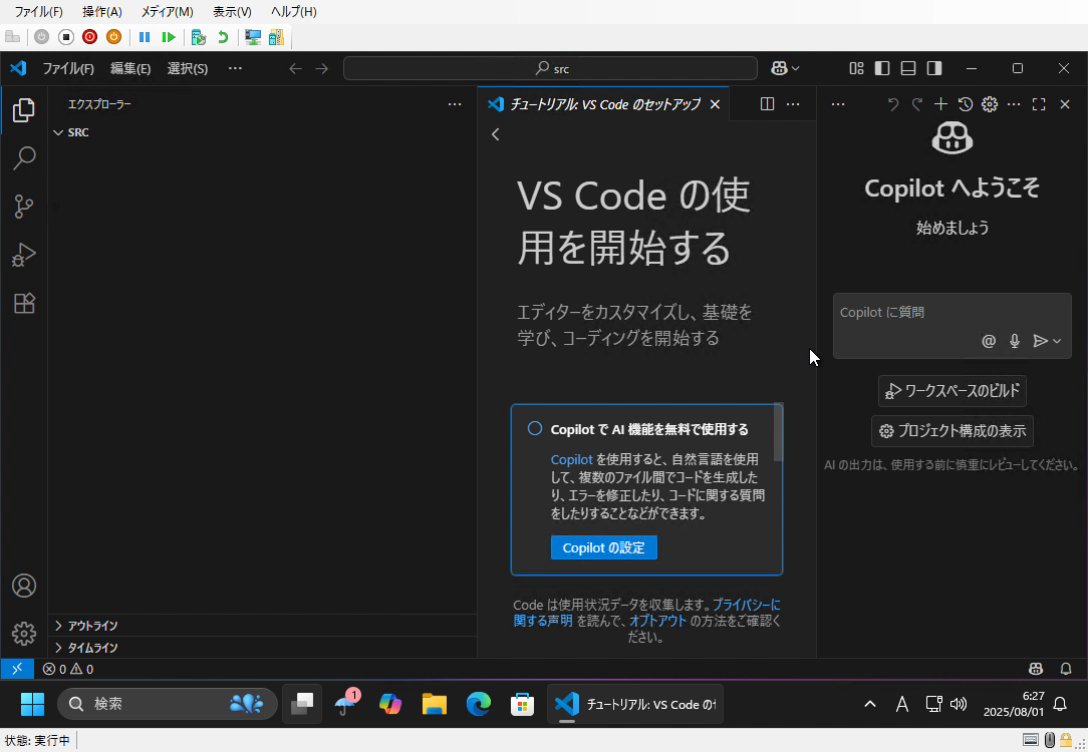Toggle the bottom panel visibility

click(x=908, y=68)
